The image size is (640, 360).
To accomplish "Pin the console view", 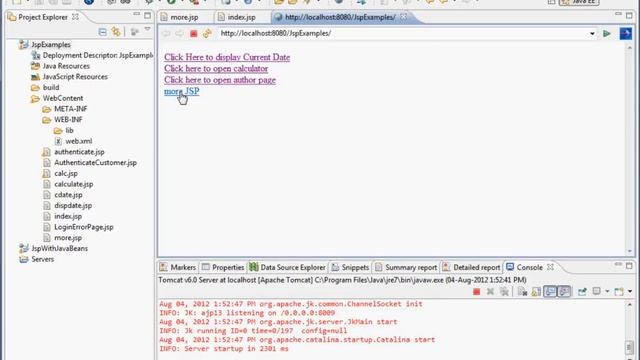I will point(582,291).
